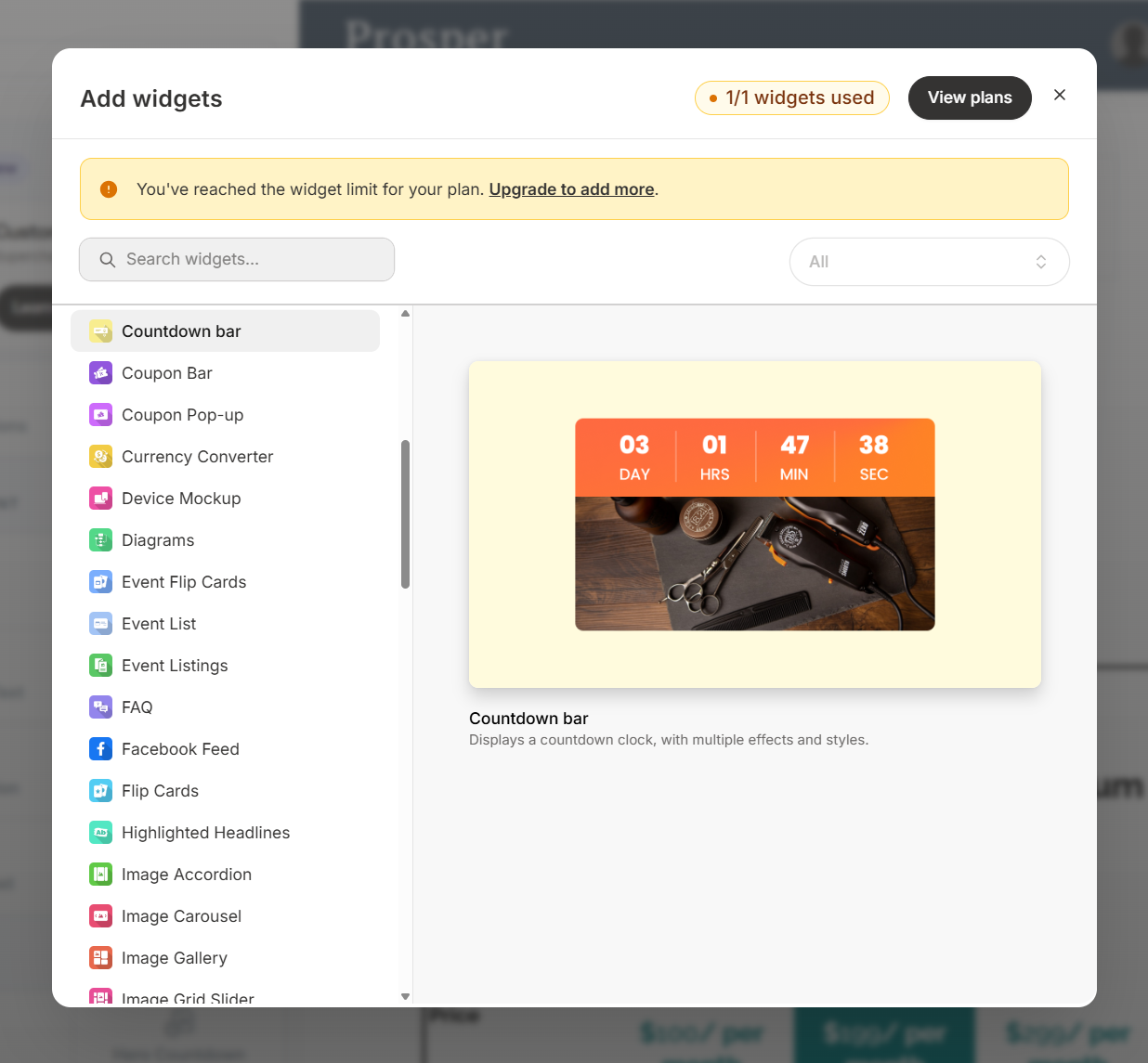The image size is (1148, 1063).
Task: Click the Add widgets dialog title
Action: coord(151,98)
